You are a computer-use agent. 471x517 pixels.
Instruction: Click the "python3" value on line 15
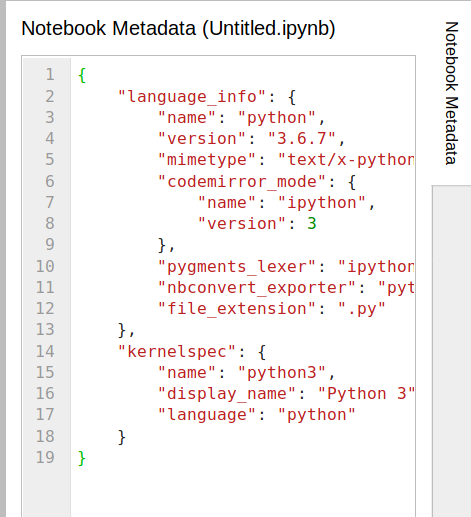point(282,373)
